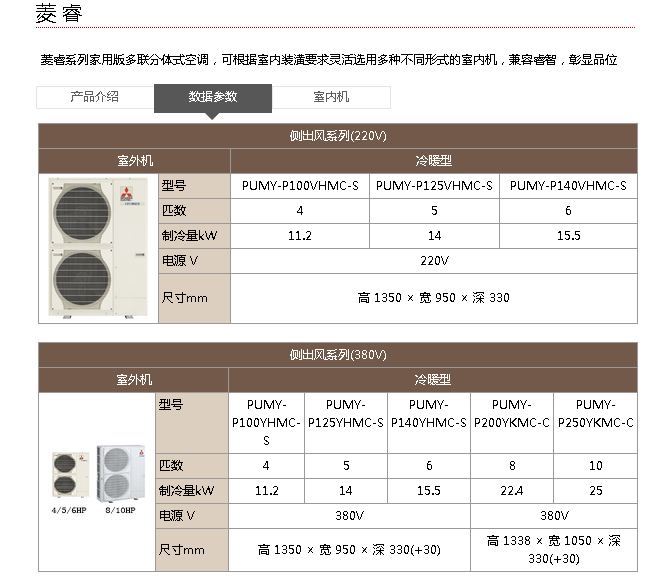668x583 pixels.
Task: Select model PUMY-P140YHMC-S cell
Action: (x=429, y=422)
